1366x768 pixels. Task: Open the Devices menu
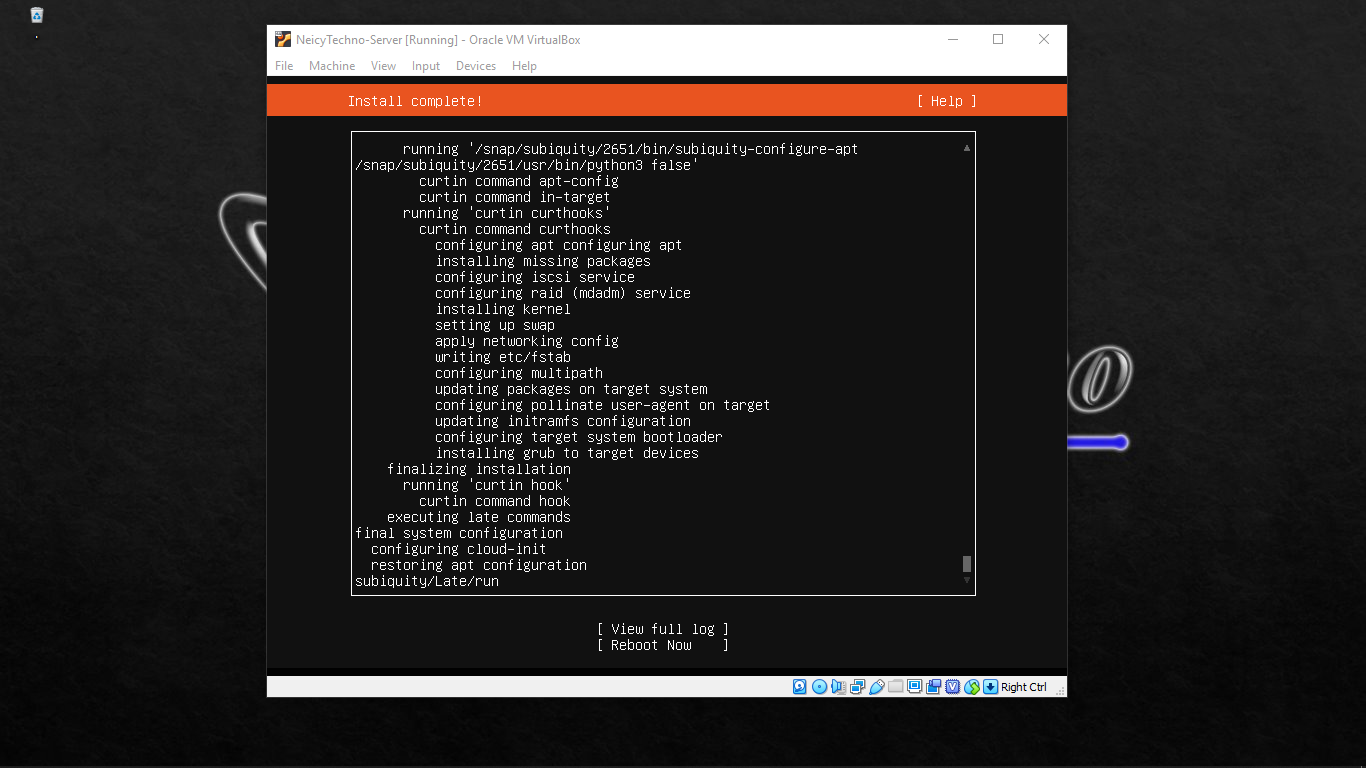tap(476, 66)
